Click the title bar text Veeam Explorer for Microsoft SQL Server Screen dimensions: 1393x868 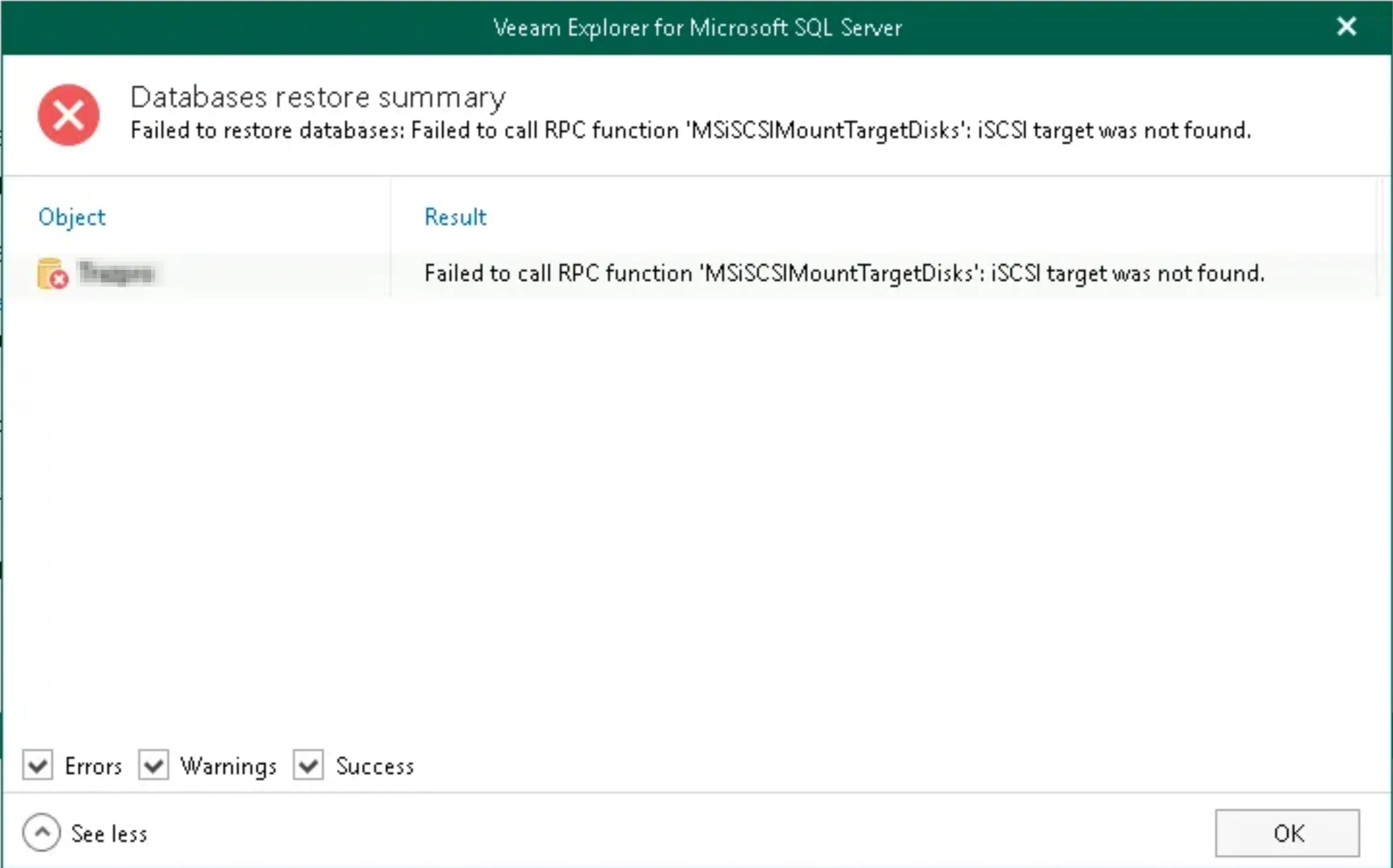pyautogui.click(x=697, y=27)
